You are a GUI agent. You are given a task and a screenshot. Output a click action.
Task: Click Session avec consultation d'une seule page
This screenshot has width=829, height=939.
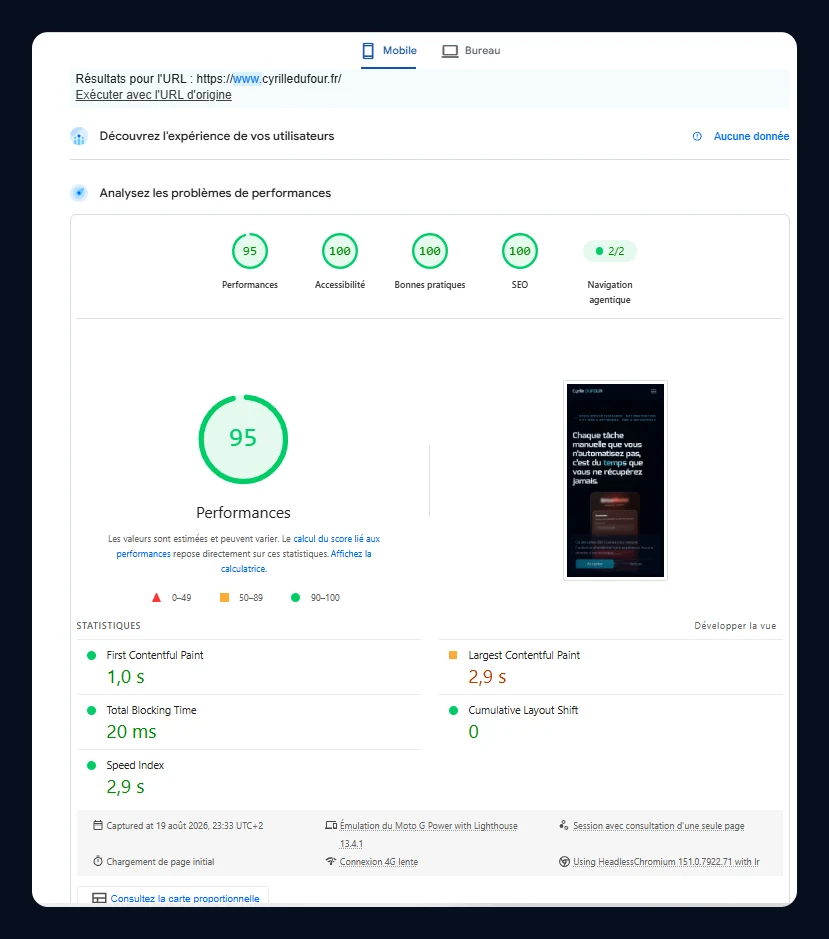point(658,826)
